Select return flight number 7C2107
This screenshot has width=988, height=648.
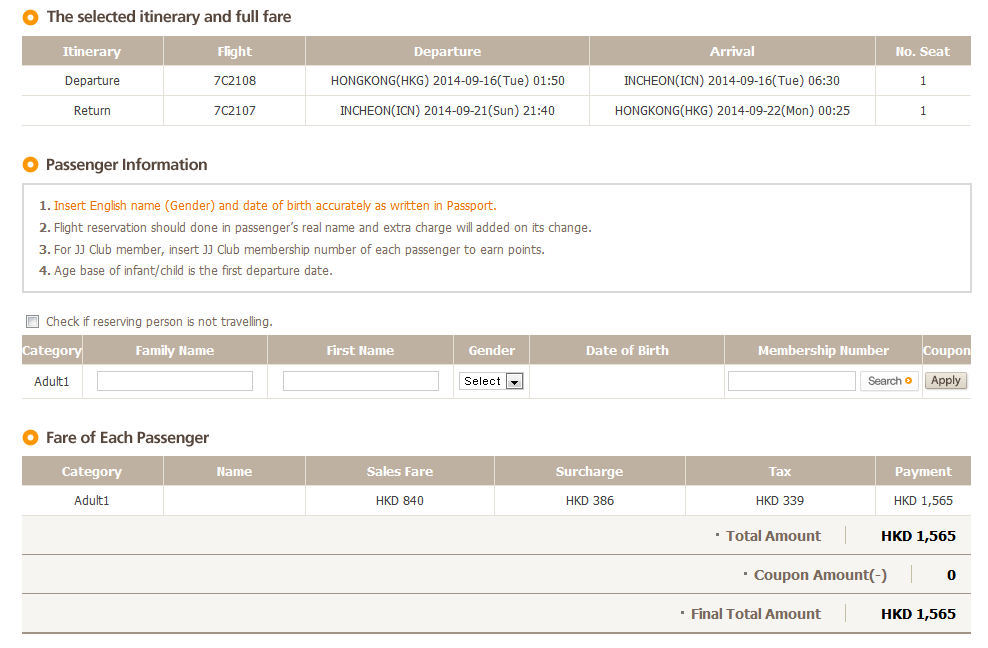(x=234, y=111)
